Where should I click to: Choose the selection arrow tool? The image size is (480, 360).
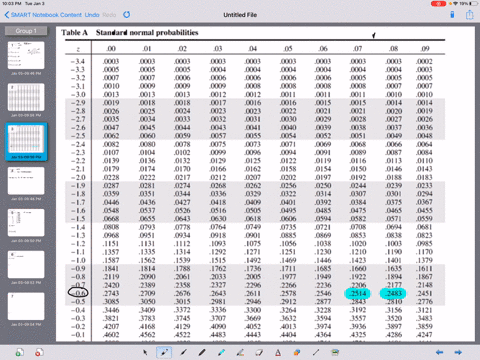[x=145, y=352]
